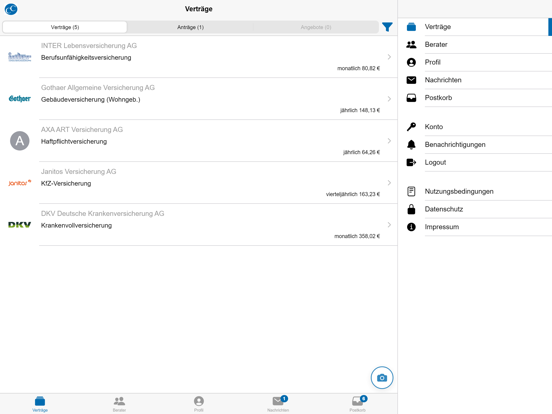This screenshot has width=552, height=414.
Task: Click the Nutzungsbedingungen document icon
Action: 411,192
